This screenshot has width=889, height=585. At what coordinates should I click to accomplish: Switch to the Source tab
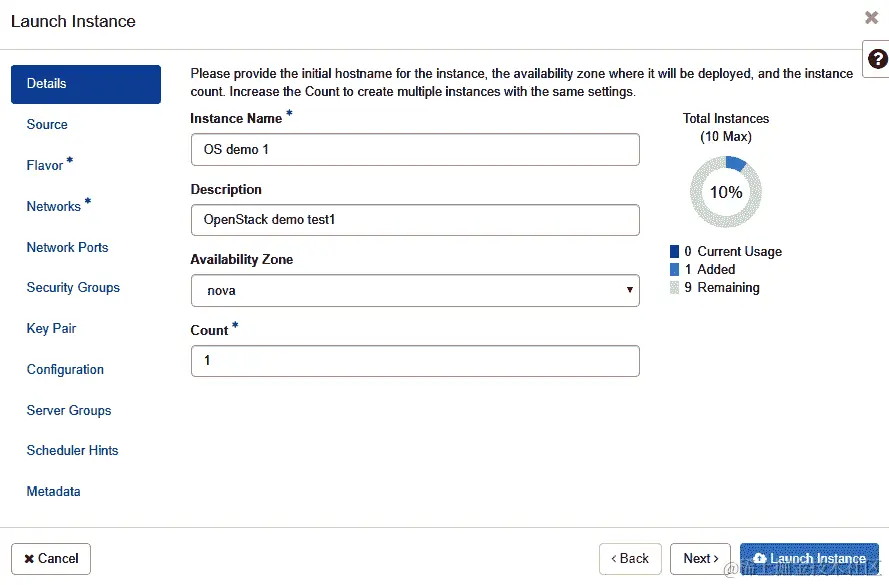[47, 125]
